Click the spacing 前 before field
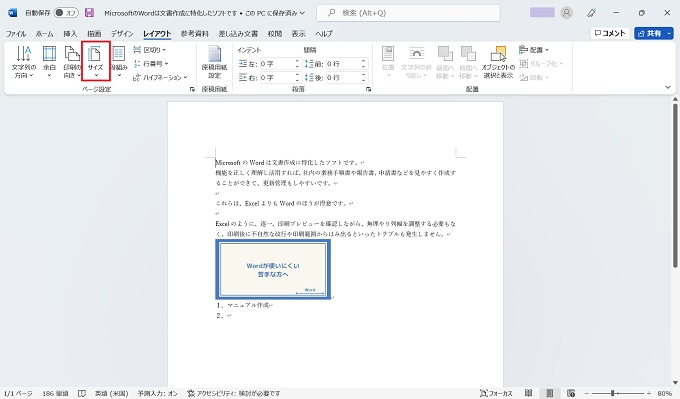Viewport: 680px width, 399px height. point(347,64)
